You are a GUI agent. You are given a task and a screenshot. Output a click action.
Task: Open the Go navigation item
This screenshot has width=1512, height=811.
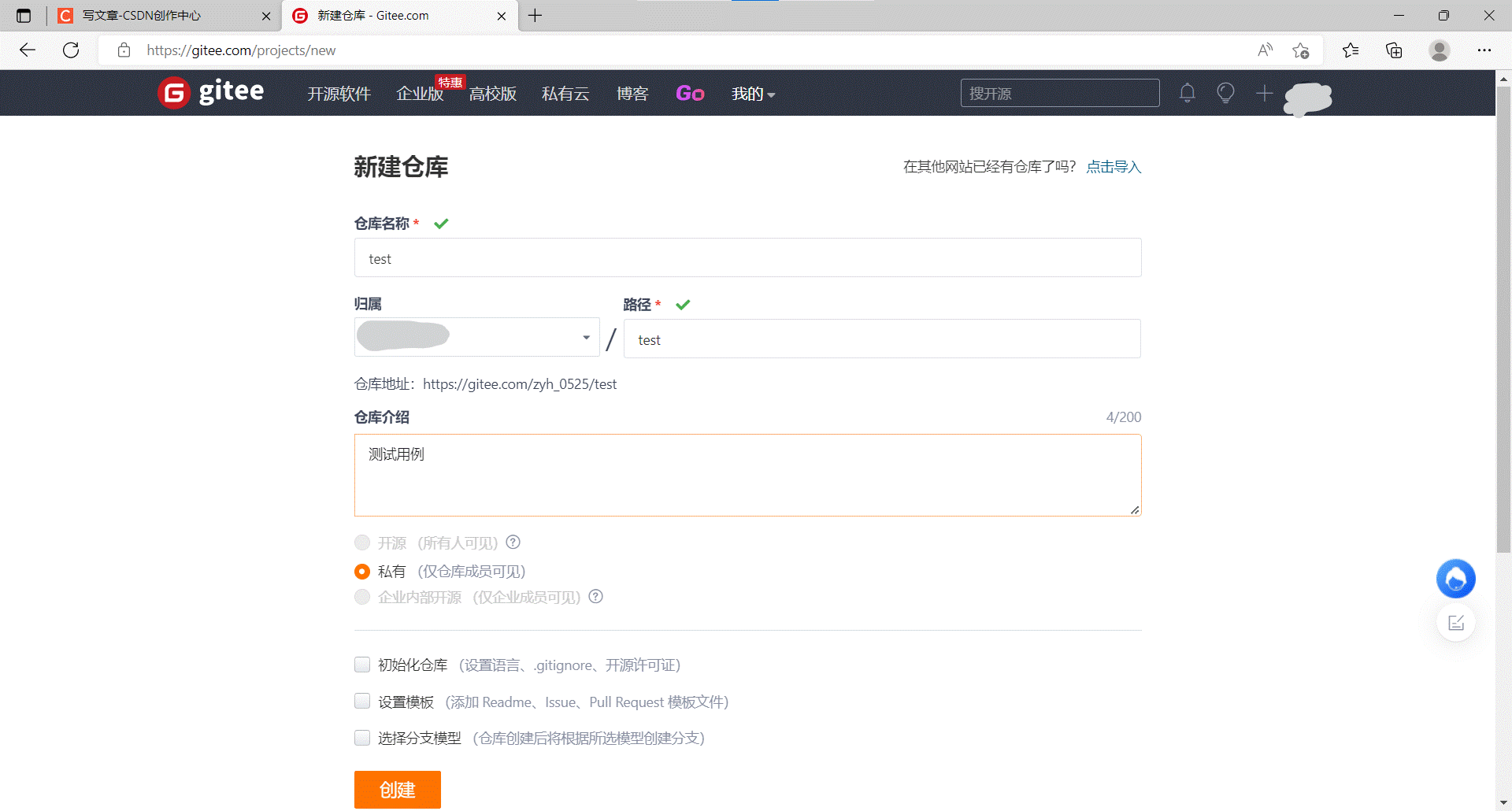690,94
